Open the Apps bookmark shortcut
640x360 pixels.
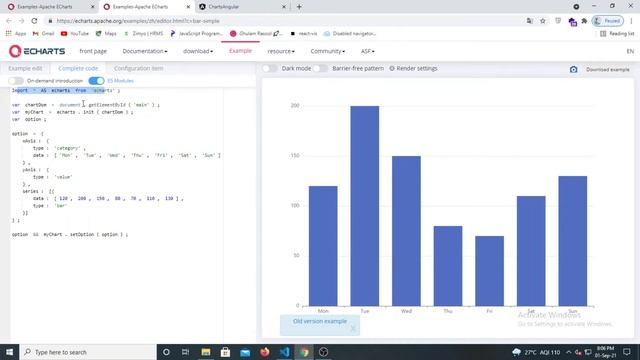[x=16, y=33]
